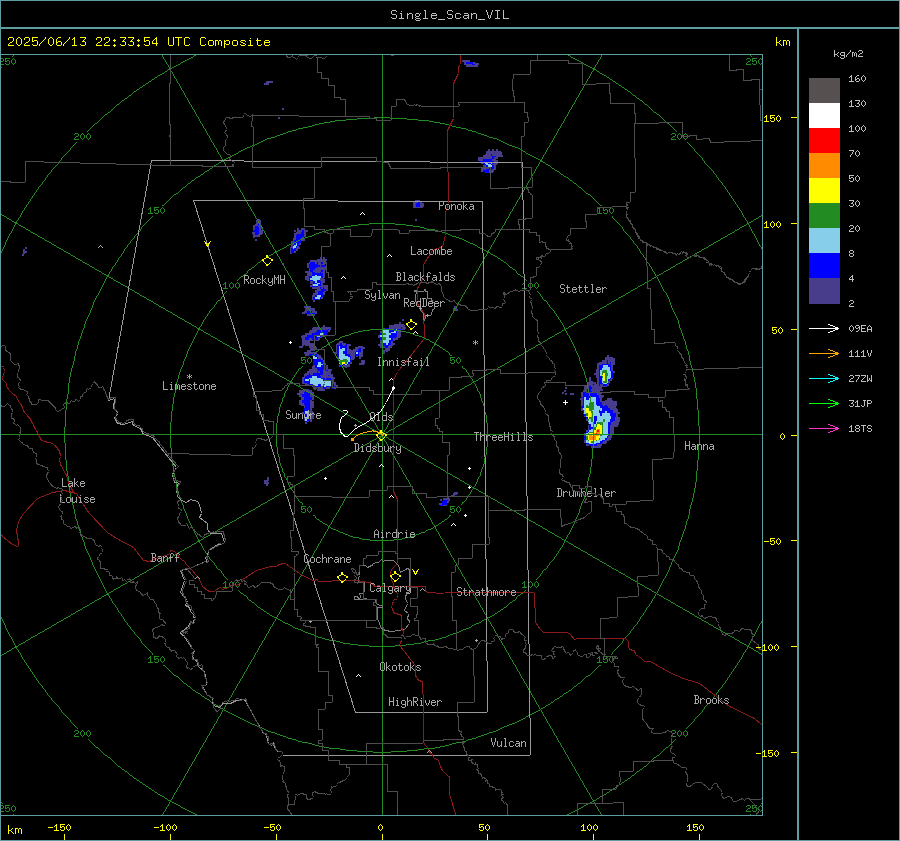Click the RockyMH label on map

(264, 280)
